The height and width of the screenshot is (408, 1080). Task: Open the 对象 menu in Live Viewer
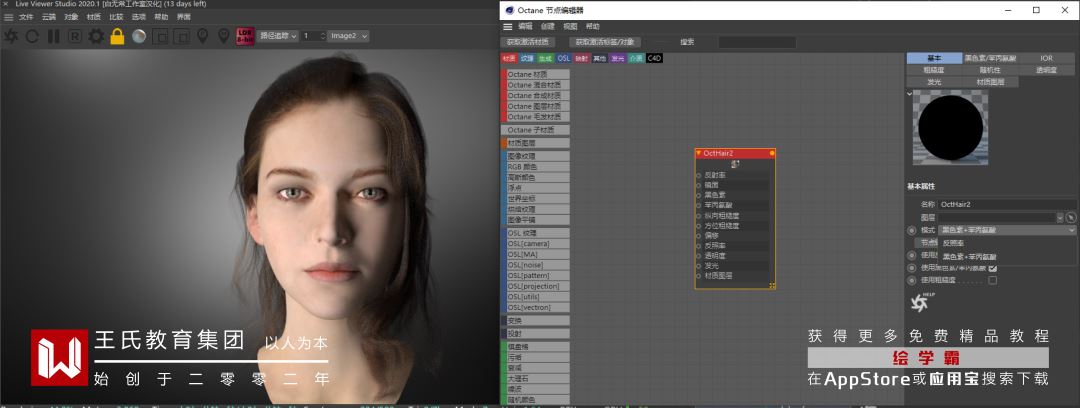tap(71, 17)
